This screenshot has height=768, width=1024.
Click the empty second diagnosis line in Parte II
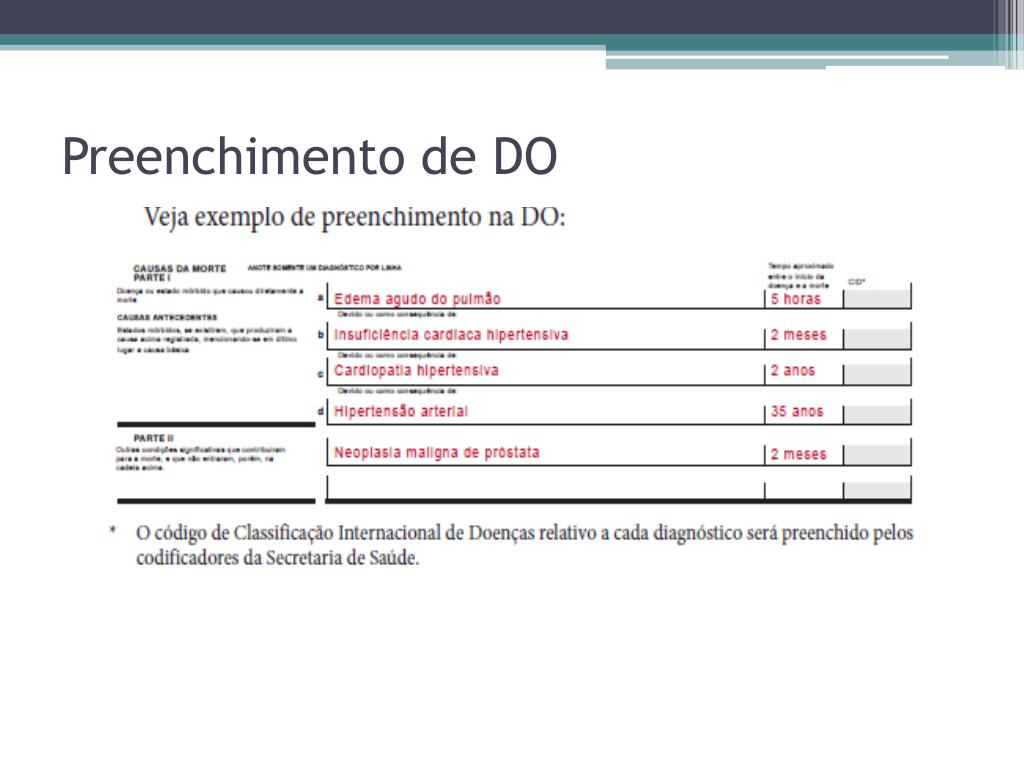[545, 488]
